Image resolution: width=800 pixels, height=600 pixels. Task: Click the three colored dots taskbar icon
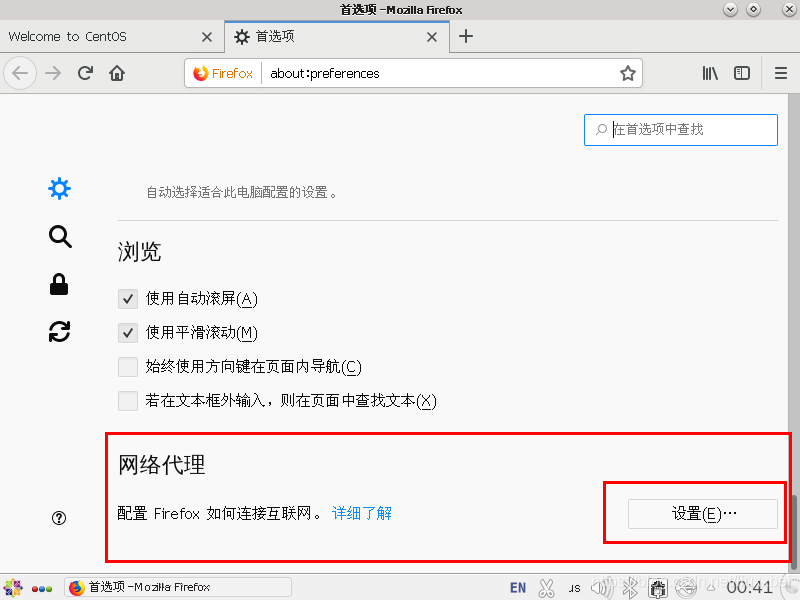42,588
